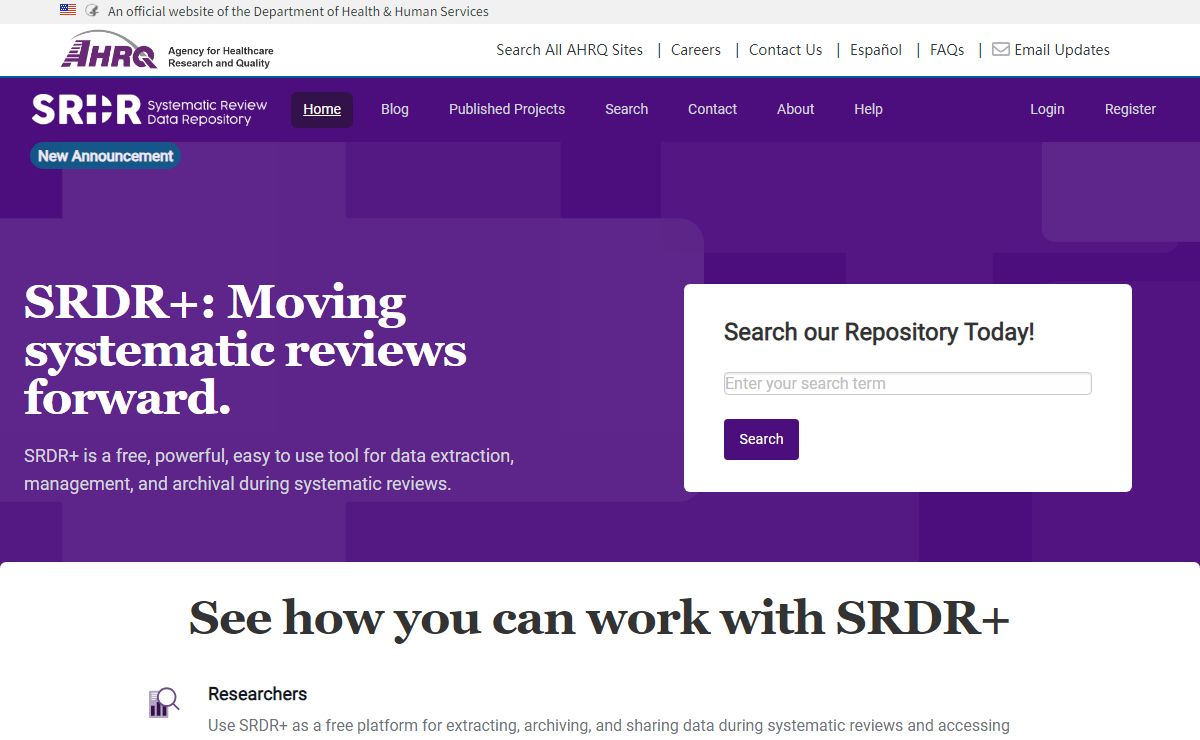Click the New Announcement badge

point(106,156)
